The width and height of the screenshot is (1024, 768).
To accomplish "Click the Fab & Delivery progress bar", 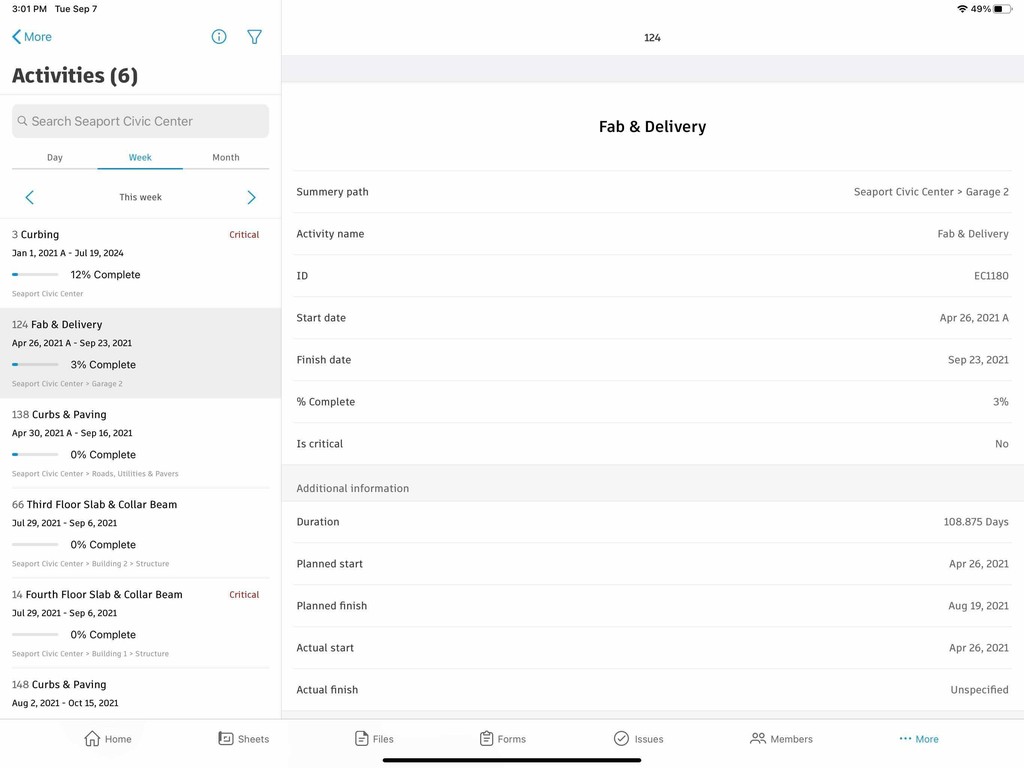I will 36,365.
